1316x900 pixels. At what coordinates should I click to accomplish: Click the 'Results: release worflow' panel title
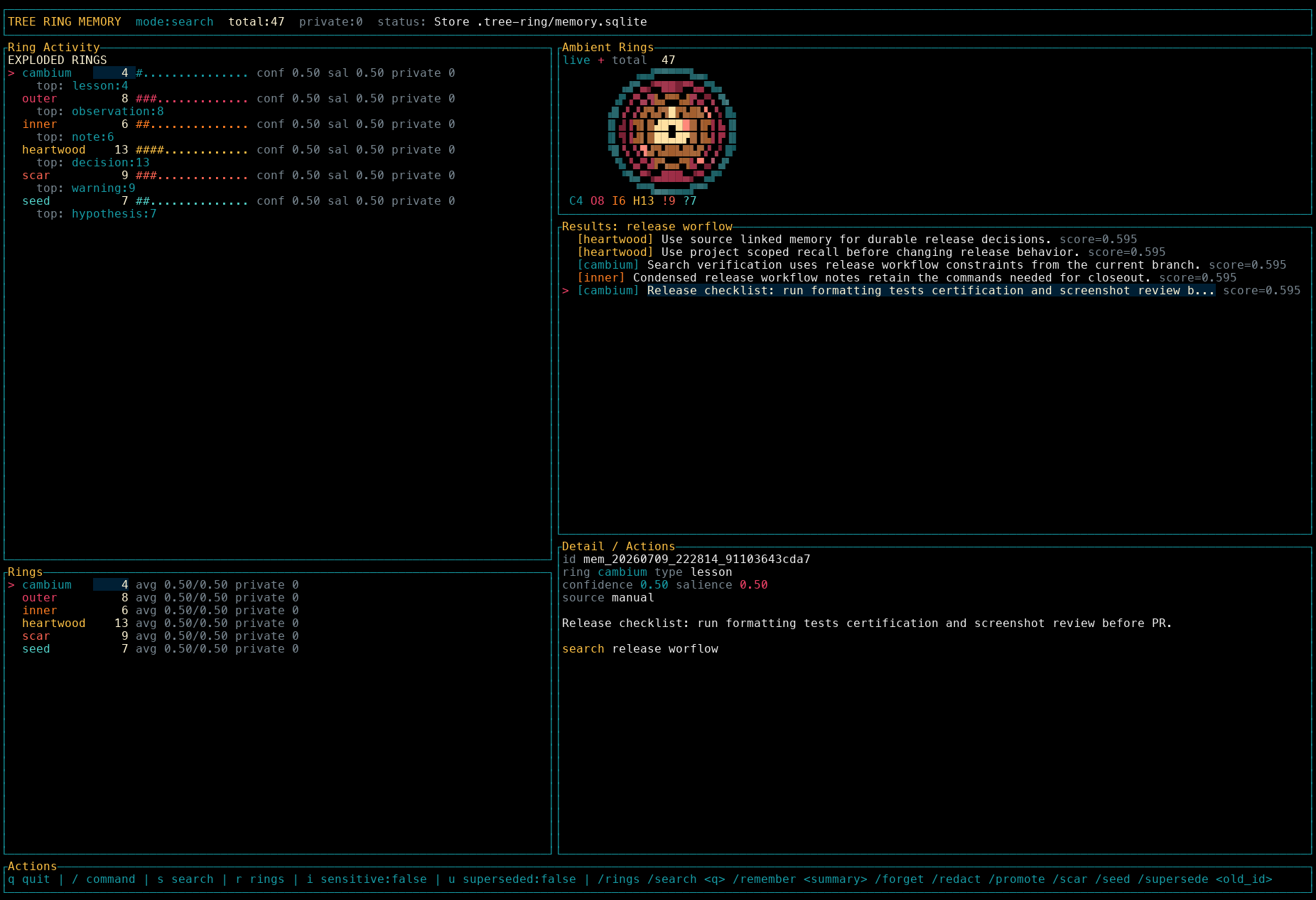(647, 227)
